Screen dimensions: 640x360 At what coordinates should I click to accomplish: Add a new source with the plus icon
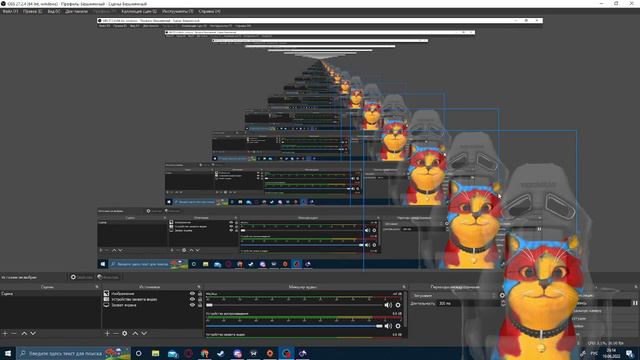[x=107, y=333]
